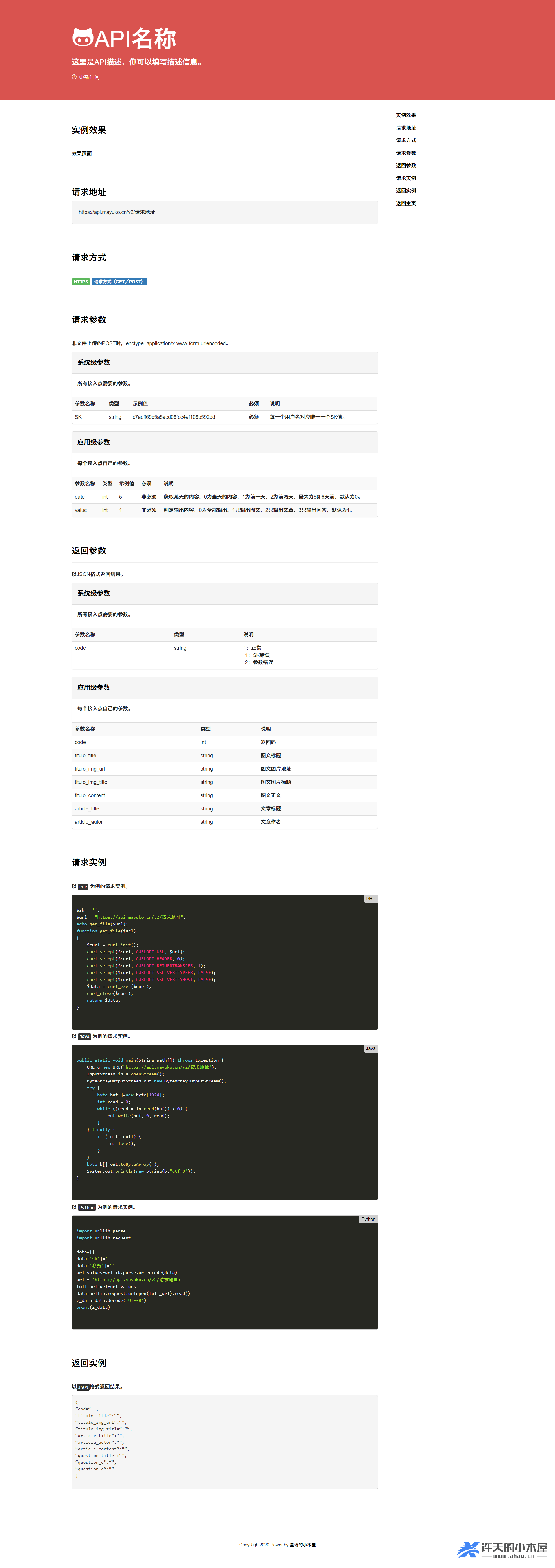
Task: Choose 请求实例 in the sidebar navigation
Action: click(x=406, y=178)
